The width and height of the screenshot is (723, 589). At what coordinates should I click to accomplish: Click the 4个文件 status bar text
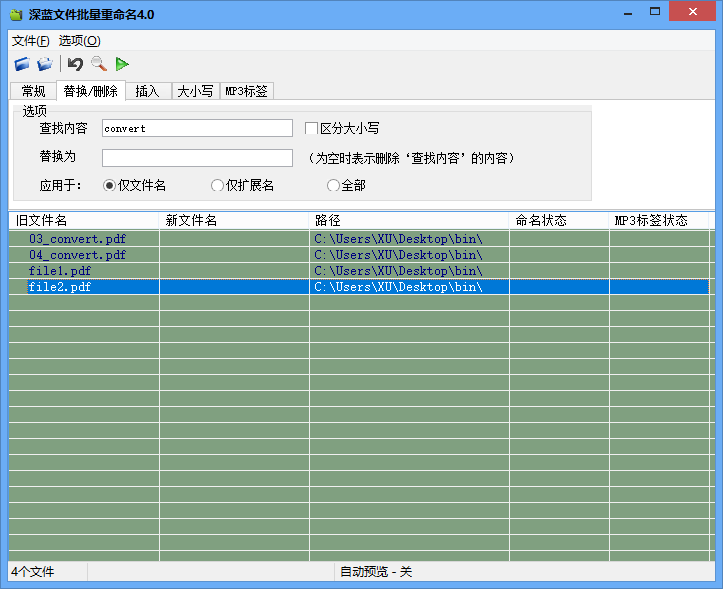33,572
